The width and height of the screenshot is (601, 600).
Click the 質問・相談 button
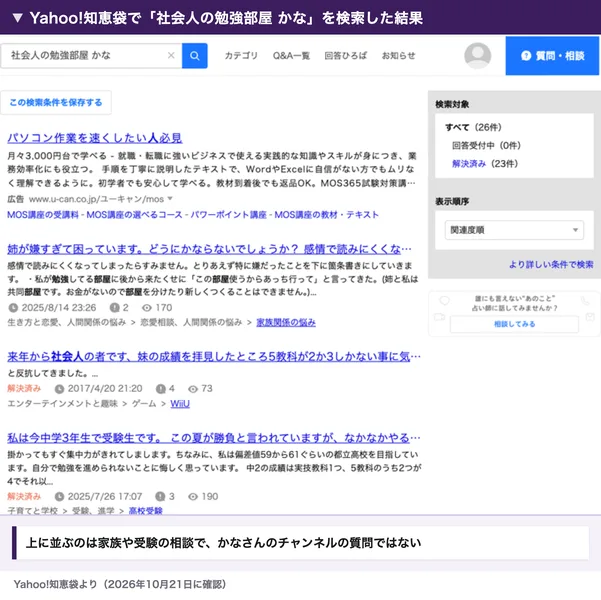552,56
